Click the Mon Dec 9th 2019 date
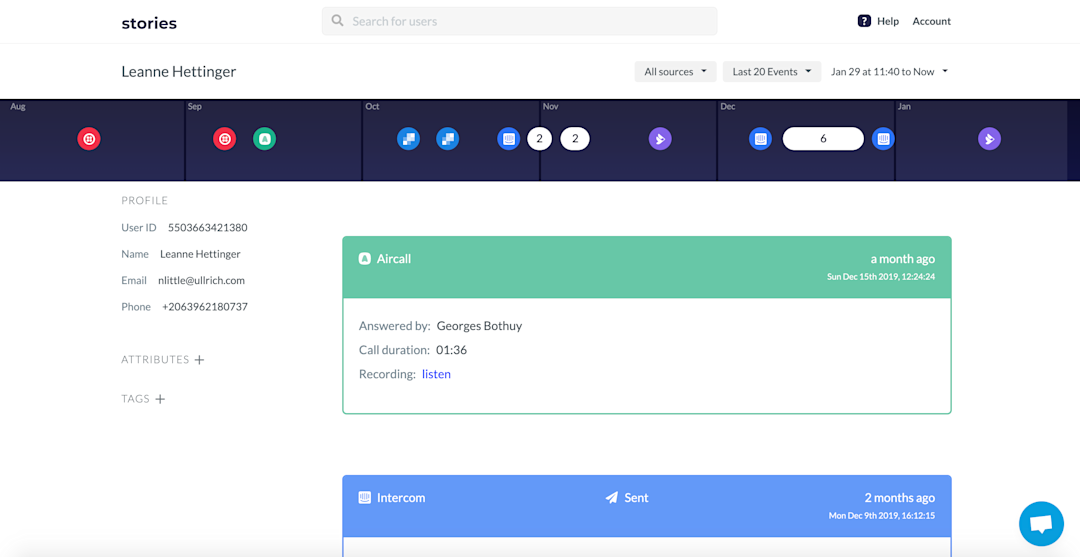1080x557 pixels. click(x=882, y=516)
